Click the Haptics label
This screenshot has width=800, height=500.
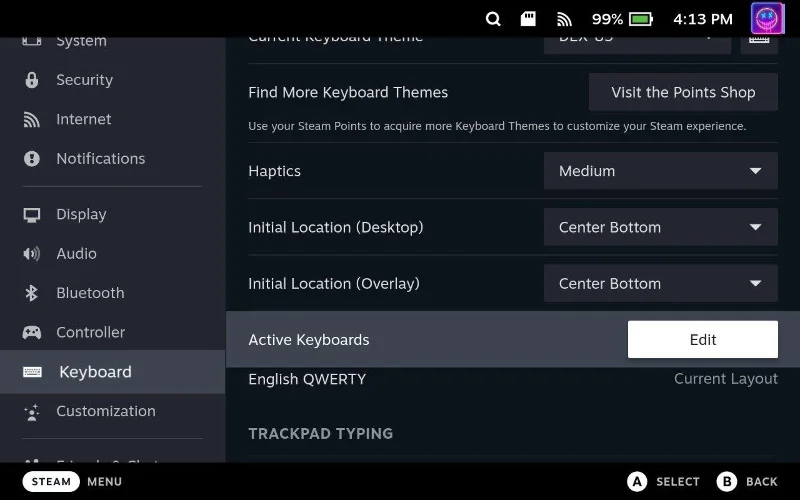(274, 171)
